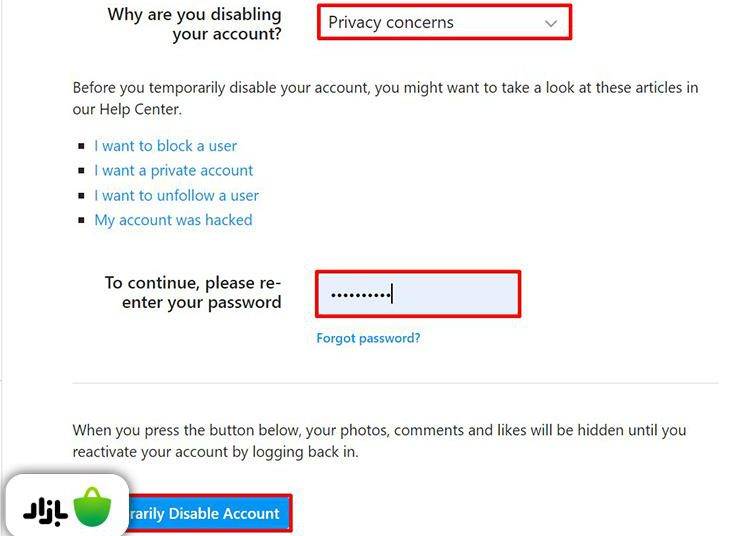Click the "Forgot password?" link
750x536 pixels.
coord(368,338)
